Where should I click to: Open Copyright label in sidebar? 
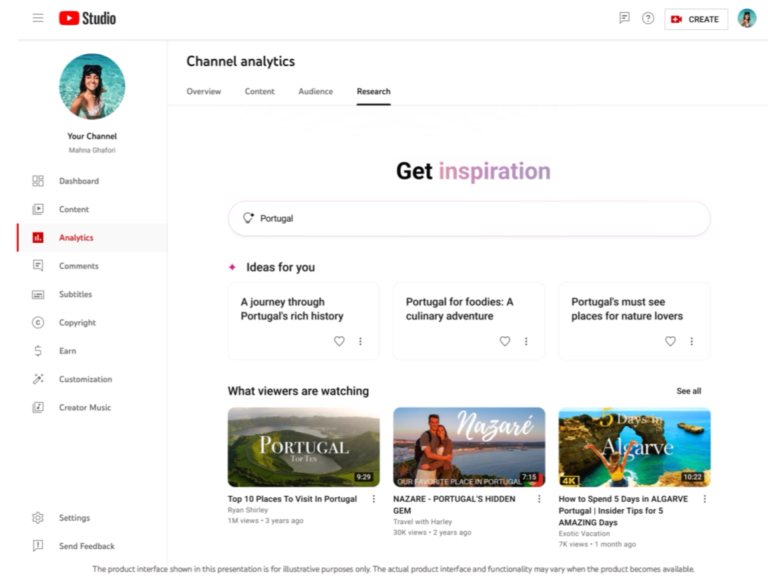77,322
